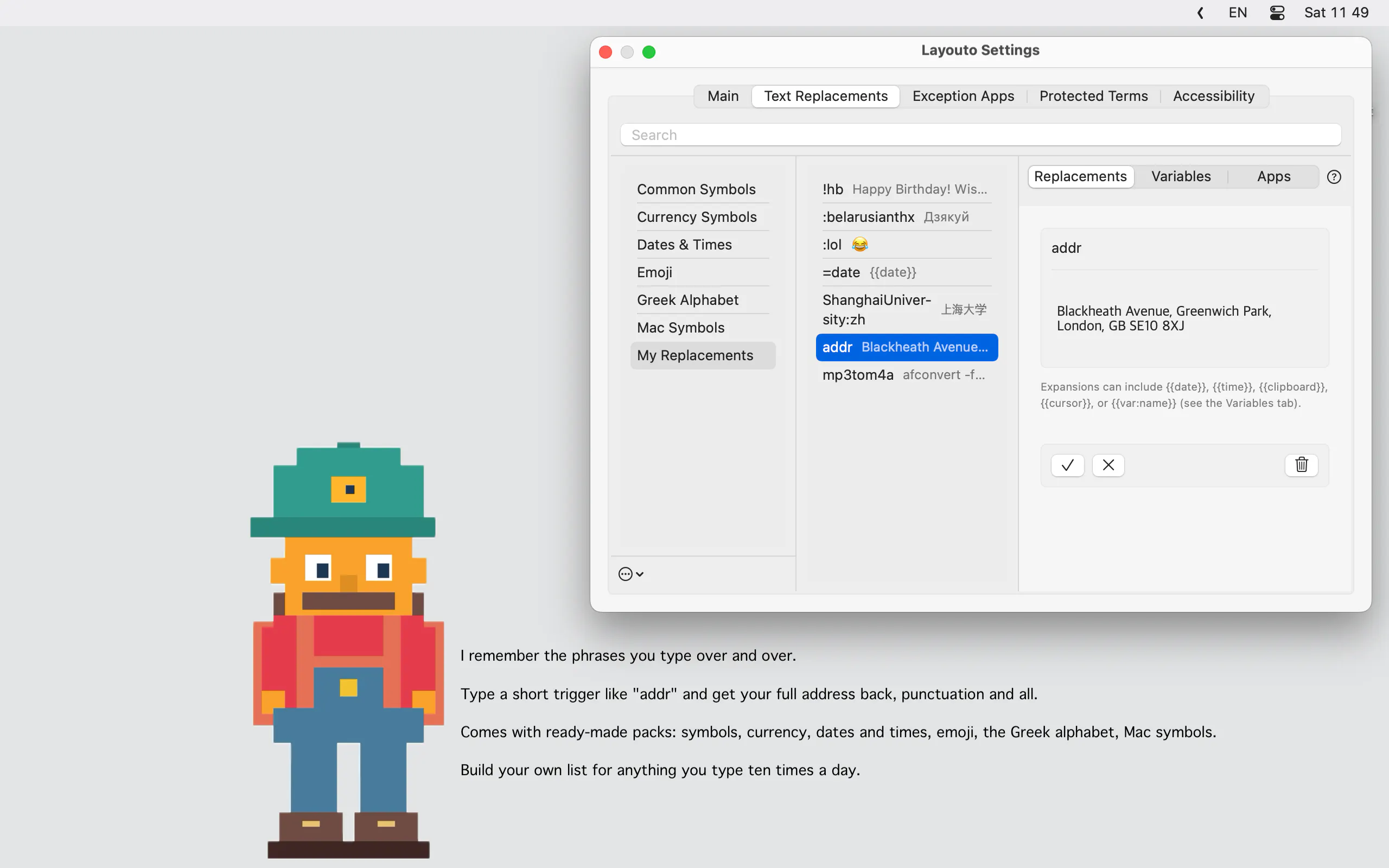Select the Replacements segment
This screenshot has width=1389, height=868.
click(x=1080, y=176)
